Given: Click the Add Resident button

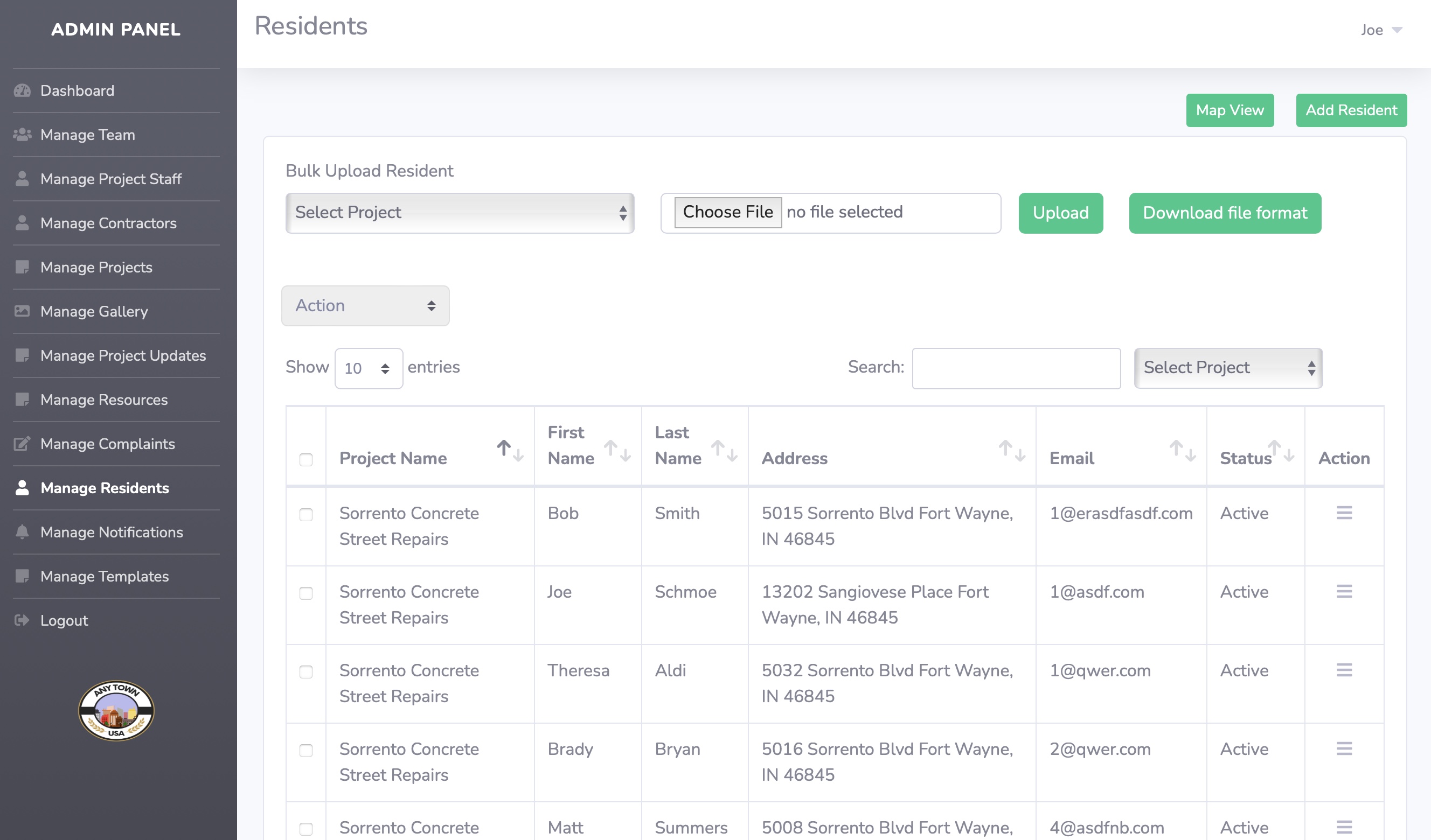Looking at the screenshot, I should [1351, 110].
